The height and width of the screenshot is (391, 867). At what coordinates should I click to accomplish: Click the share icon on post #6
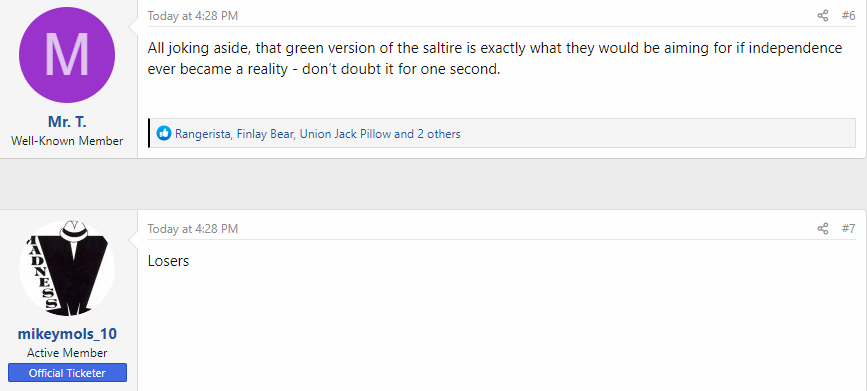click(823, 15)
